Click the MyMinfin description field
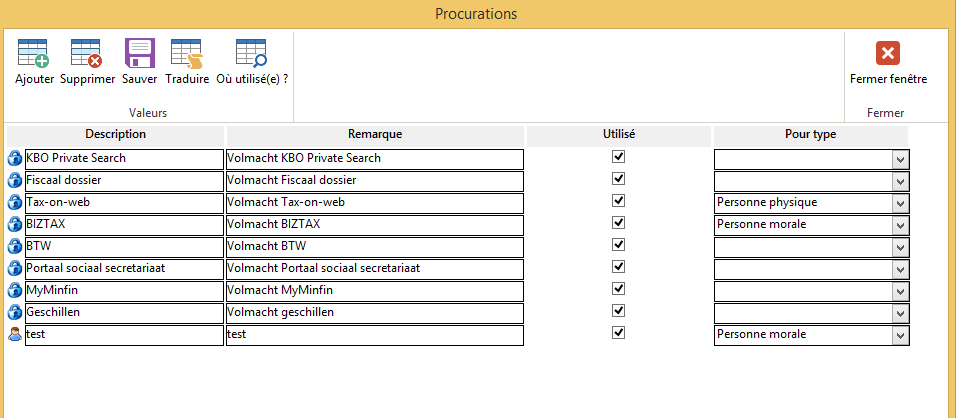Viewport: 959px width, 418px height. point(123,291)
